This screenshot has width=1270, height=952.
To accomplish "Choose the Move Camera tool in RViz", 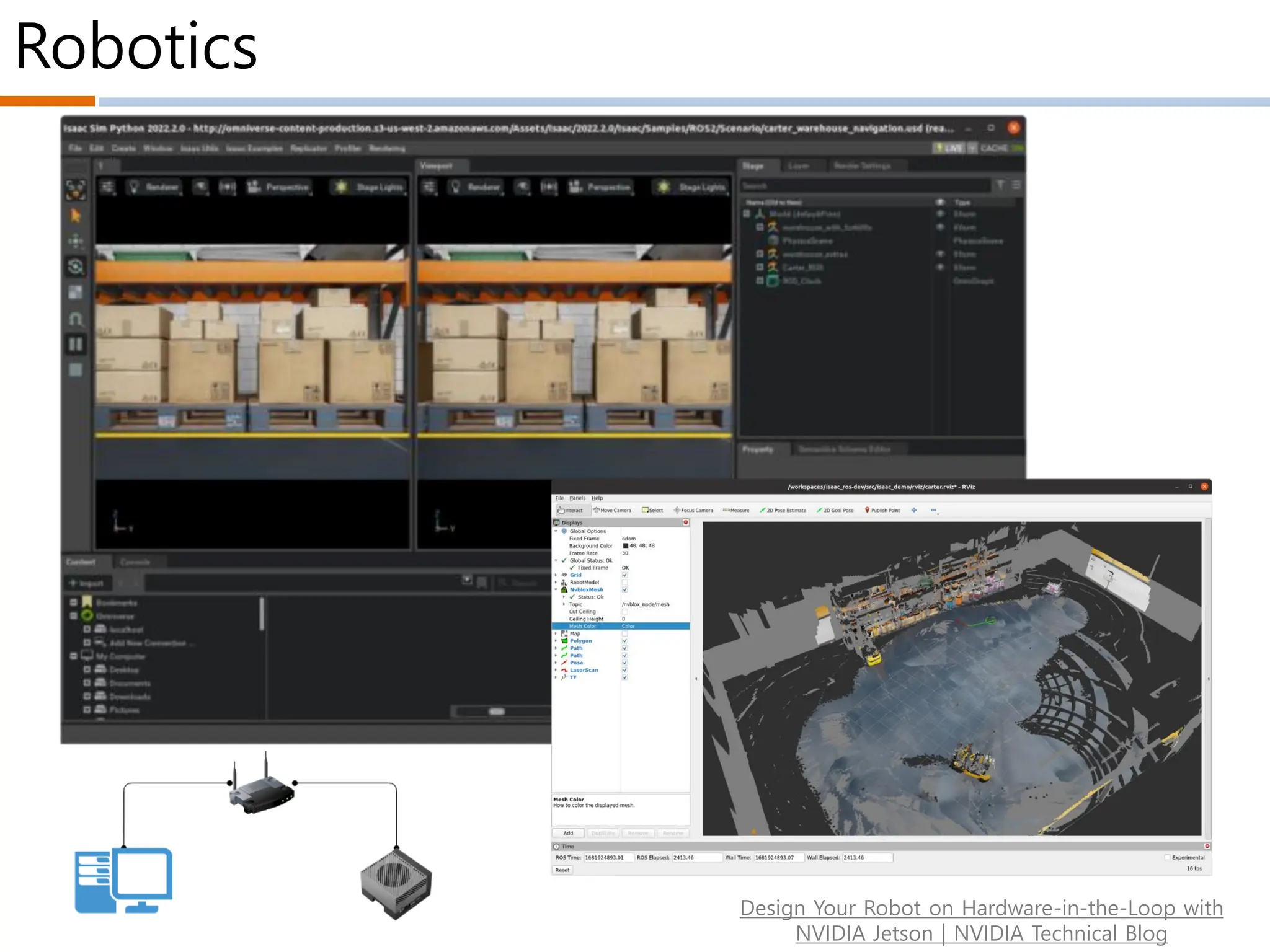I will point(612,510).
